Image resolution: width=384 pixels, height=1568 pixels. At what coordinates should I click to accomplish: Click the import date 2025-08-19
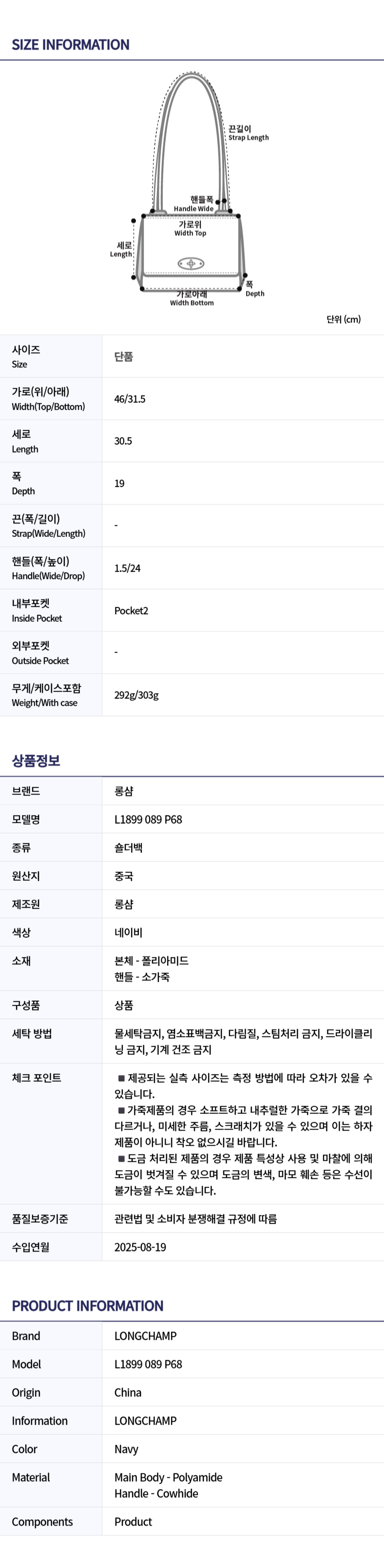[x=140, y=1247]
